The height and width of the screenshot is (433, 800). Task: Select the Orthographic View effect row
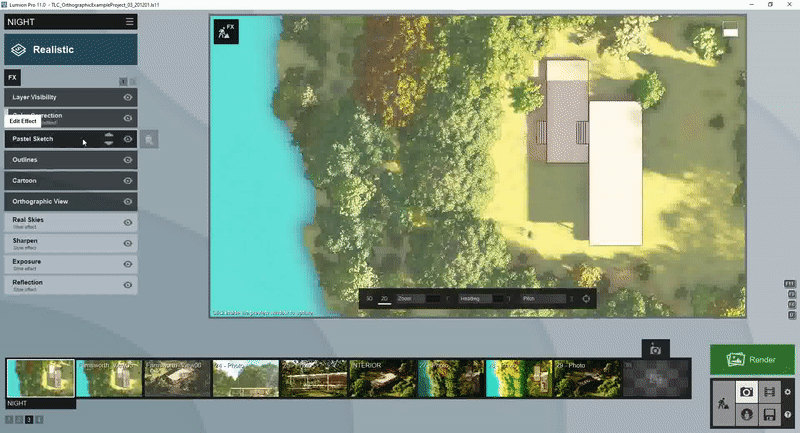tap(71, 202)
